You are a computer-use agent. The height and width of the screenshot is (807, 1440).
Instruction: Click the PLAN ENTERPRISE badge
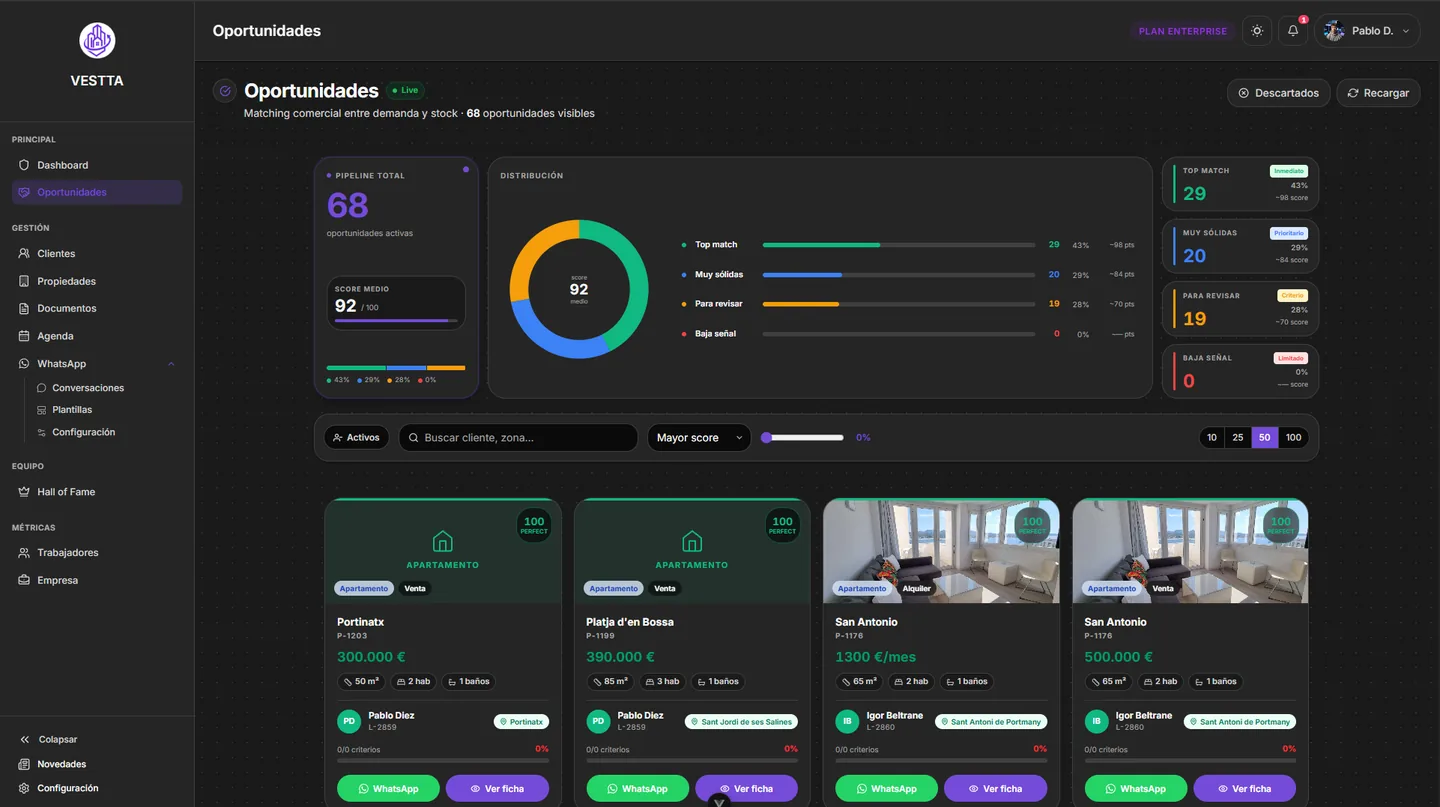(1182, 31)
